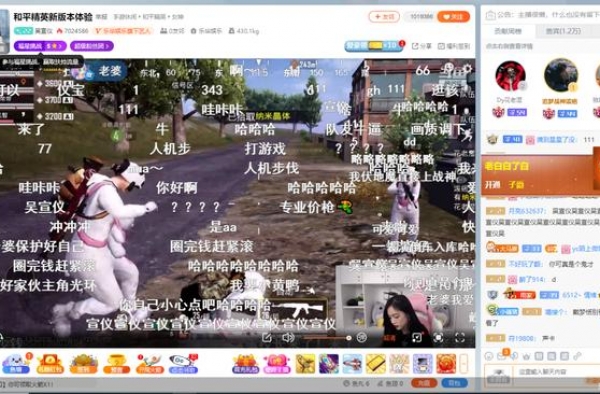Click the announcement text at chat top
This screenshot has width=600, height=394.
pyautogui.click(x=547, y=15)
